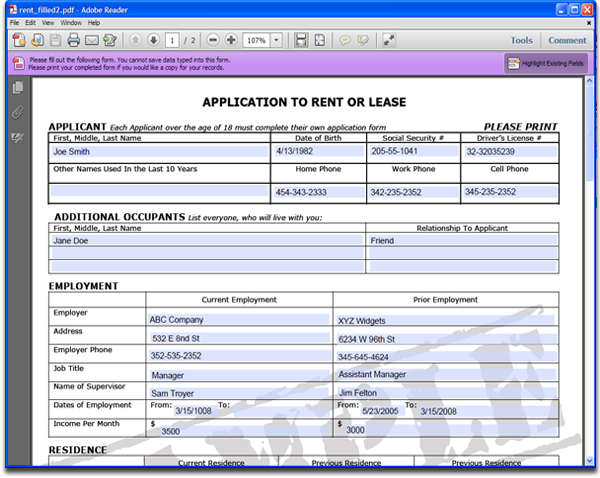Click the Email envelope icon

(92, 40)
